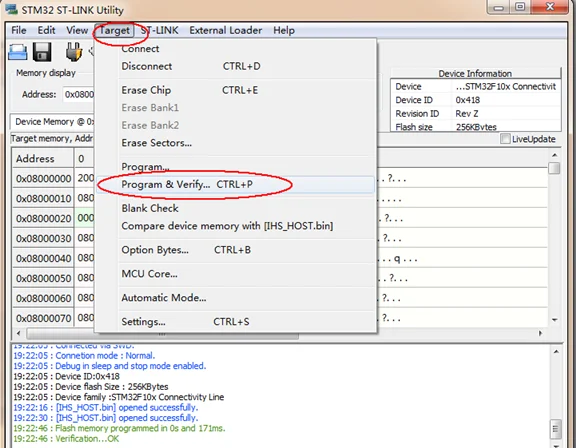The width and height of the screenshot is (576, 448).
Task: Switch to the Device Memory tab
Action: tap(53, 122)
